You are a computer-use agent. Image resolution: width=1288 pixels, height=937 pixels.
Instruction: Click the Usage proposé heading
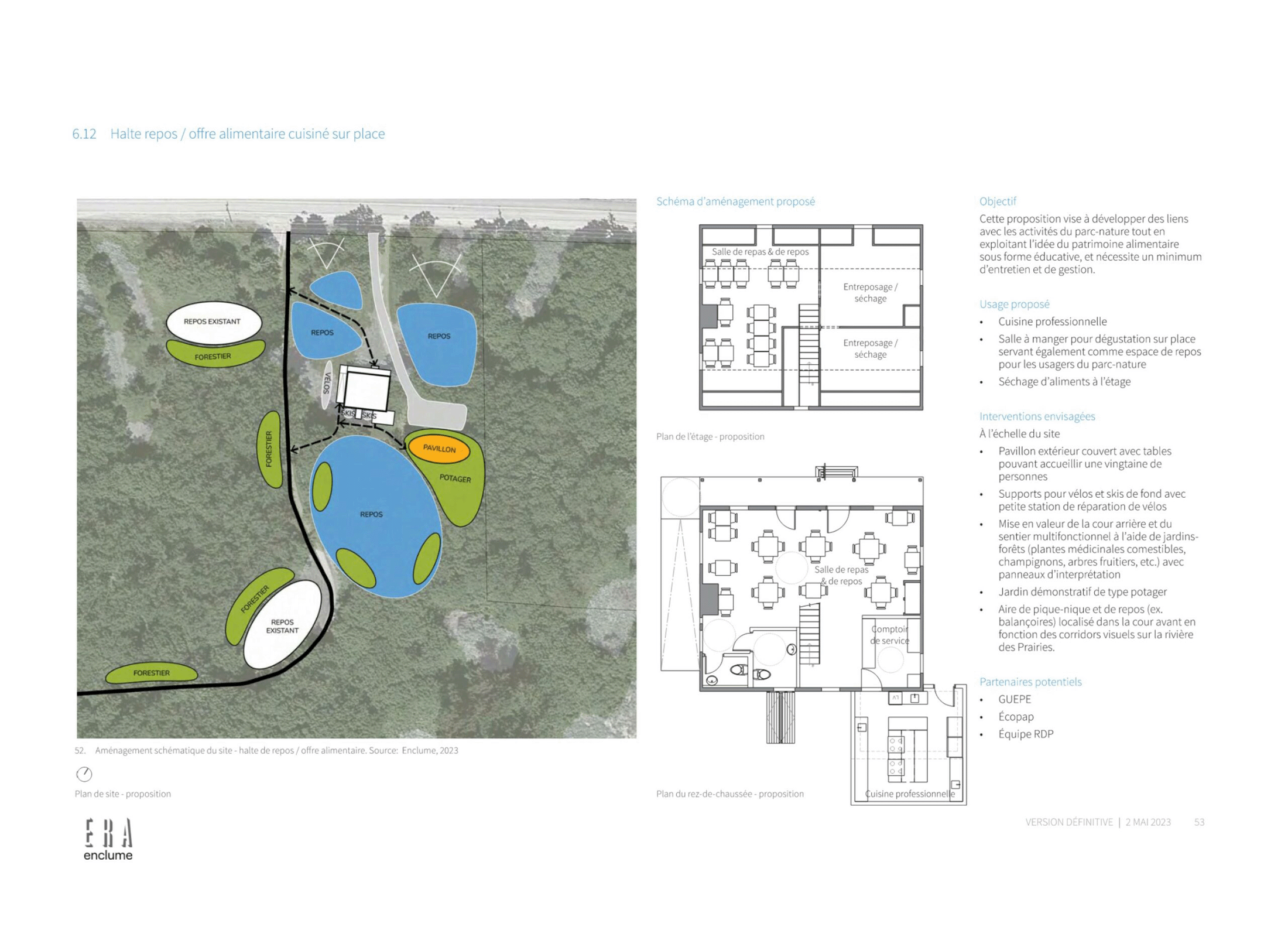[x=1014, y=304]
